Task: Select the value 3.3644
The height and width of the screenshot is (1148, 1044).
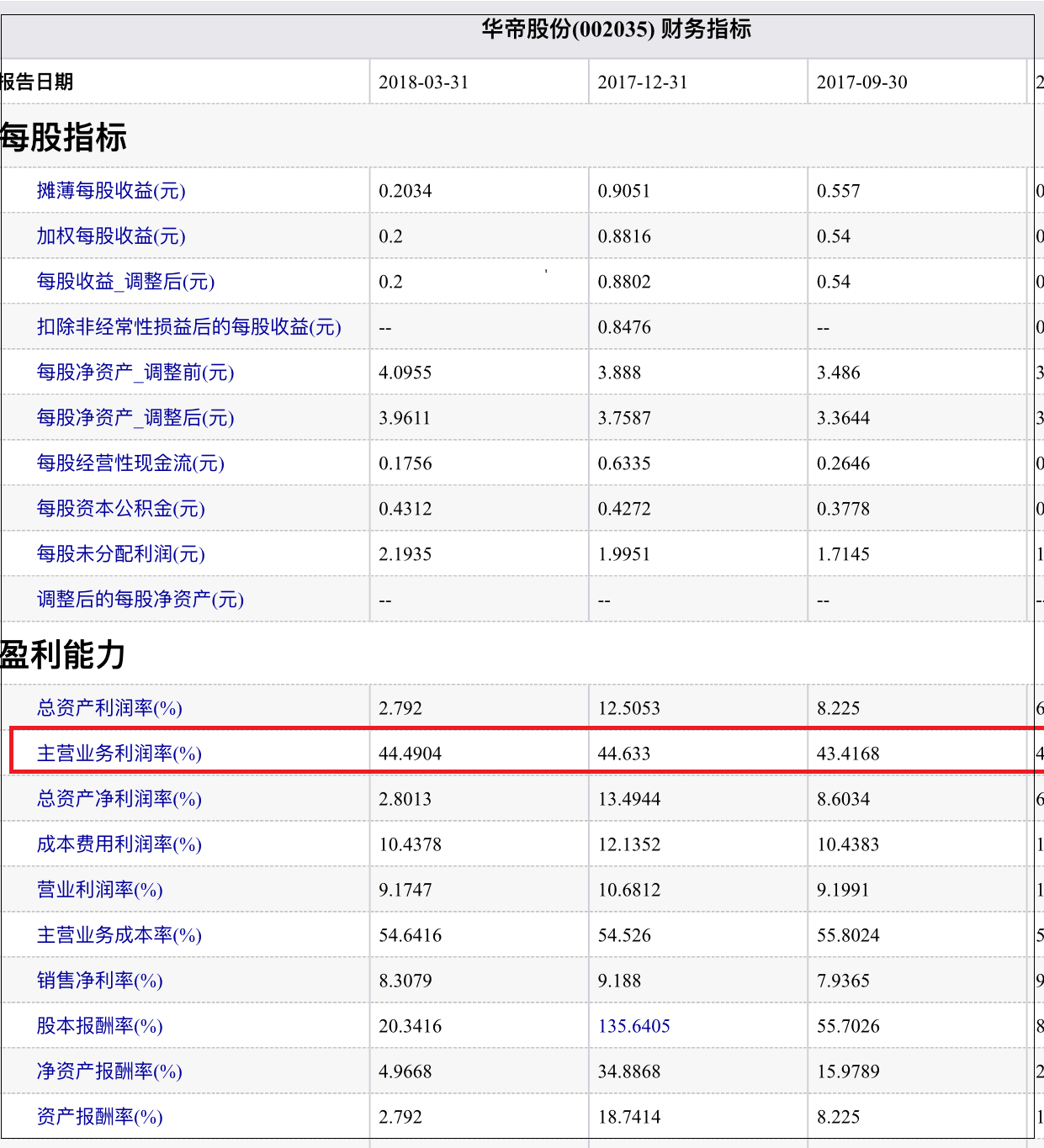Action: point(844,418)
